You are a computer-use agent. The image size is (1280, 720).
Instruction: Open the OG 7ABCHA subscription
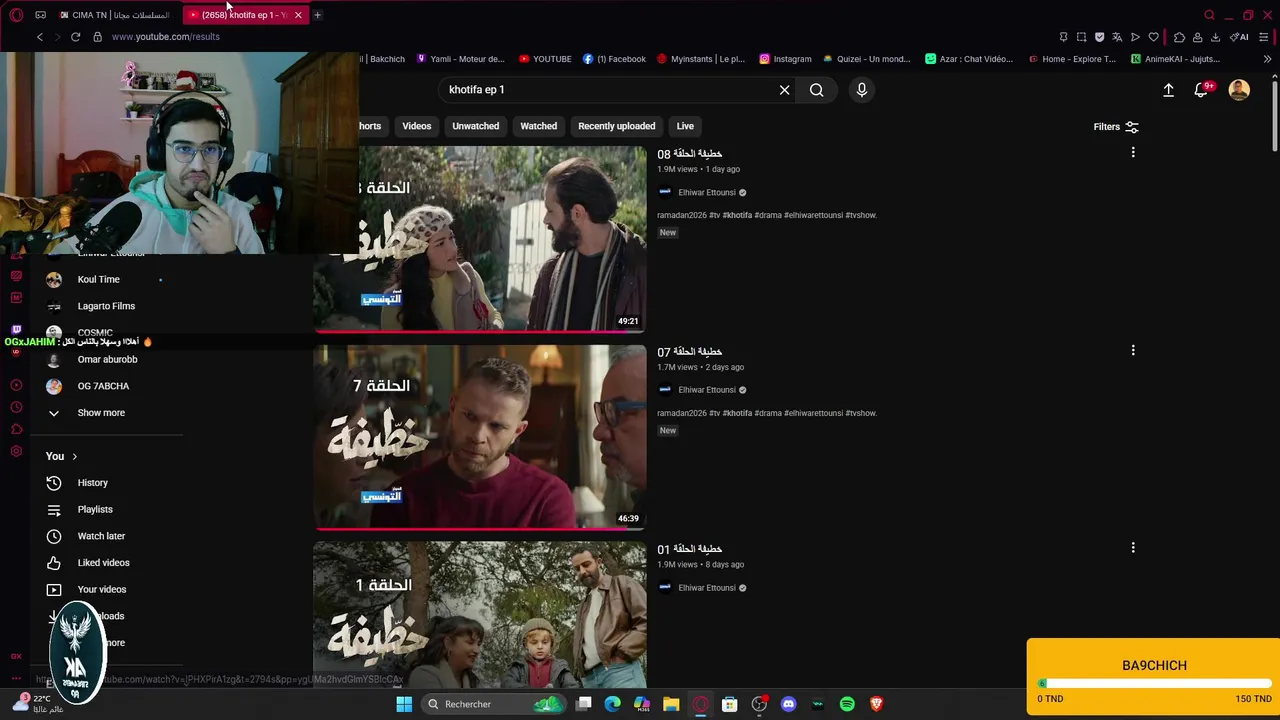pos(103,386)
